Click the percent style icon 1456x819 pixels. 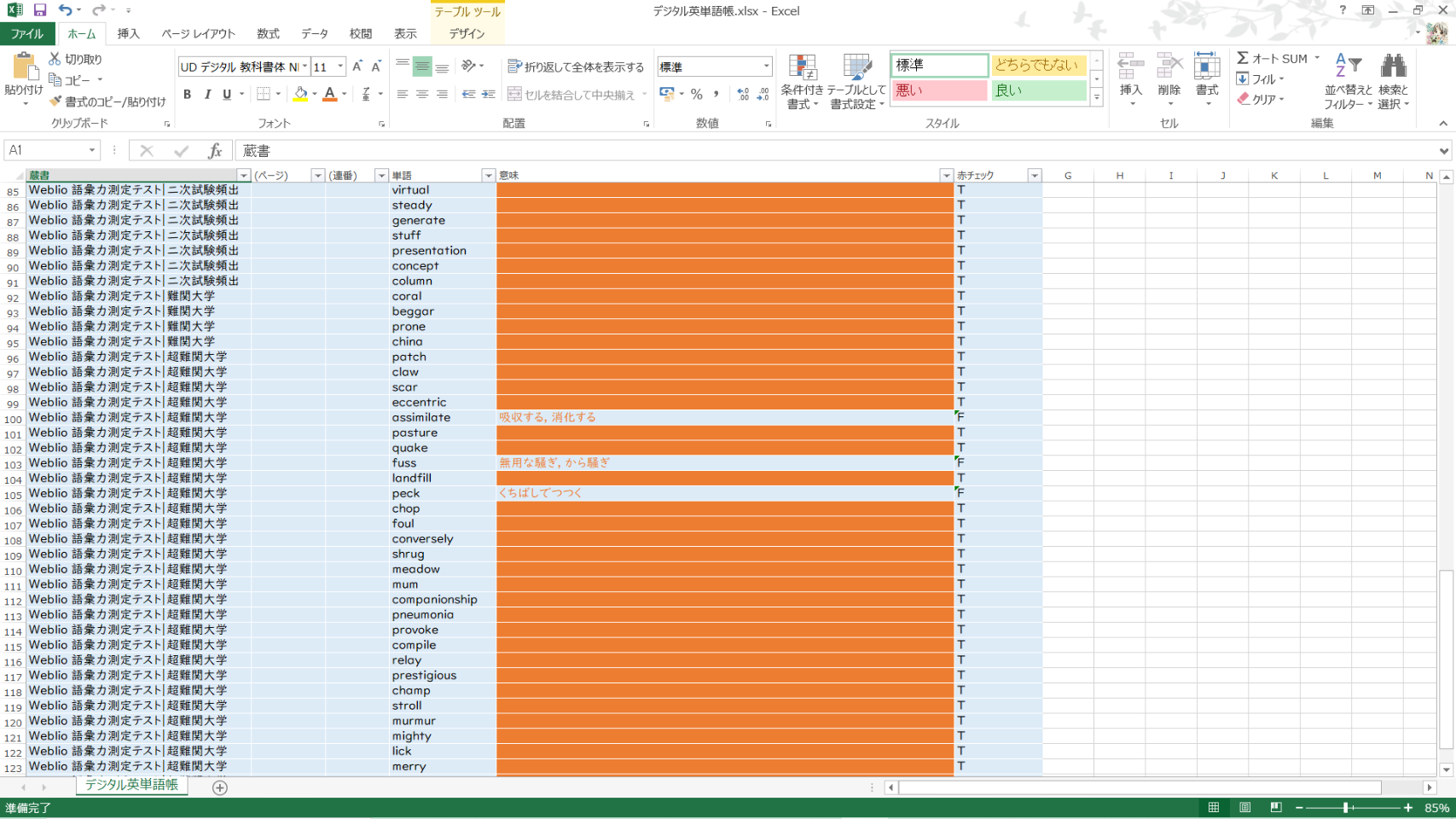(697, 95)
